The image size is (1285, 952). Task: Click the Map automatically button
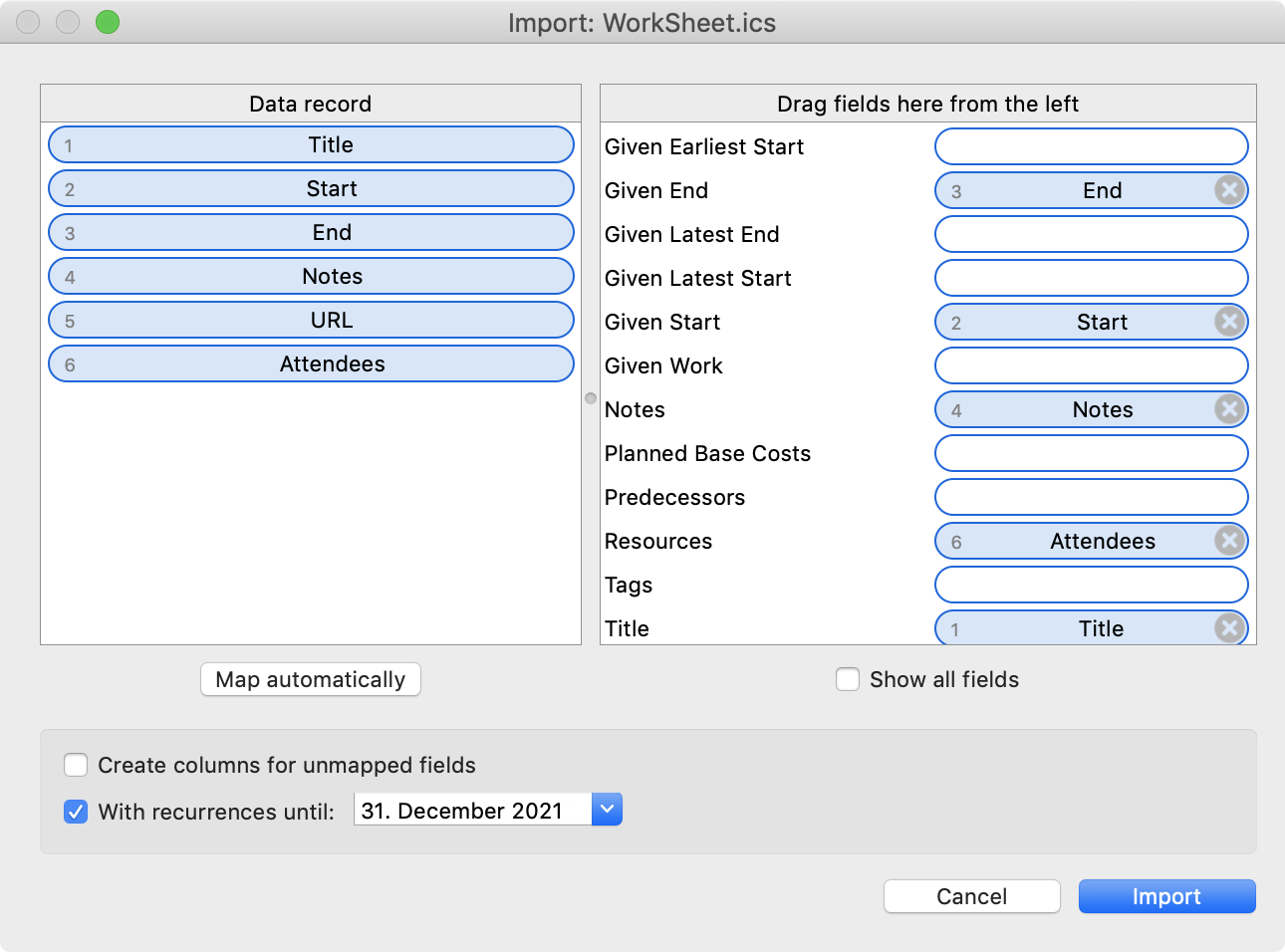pyautogui.click(x=310, y=679)
